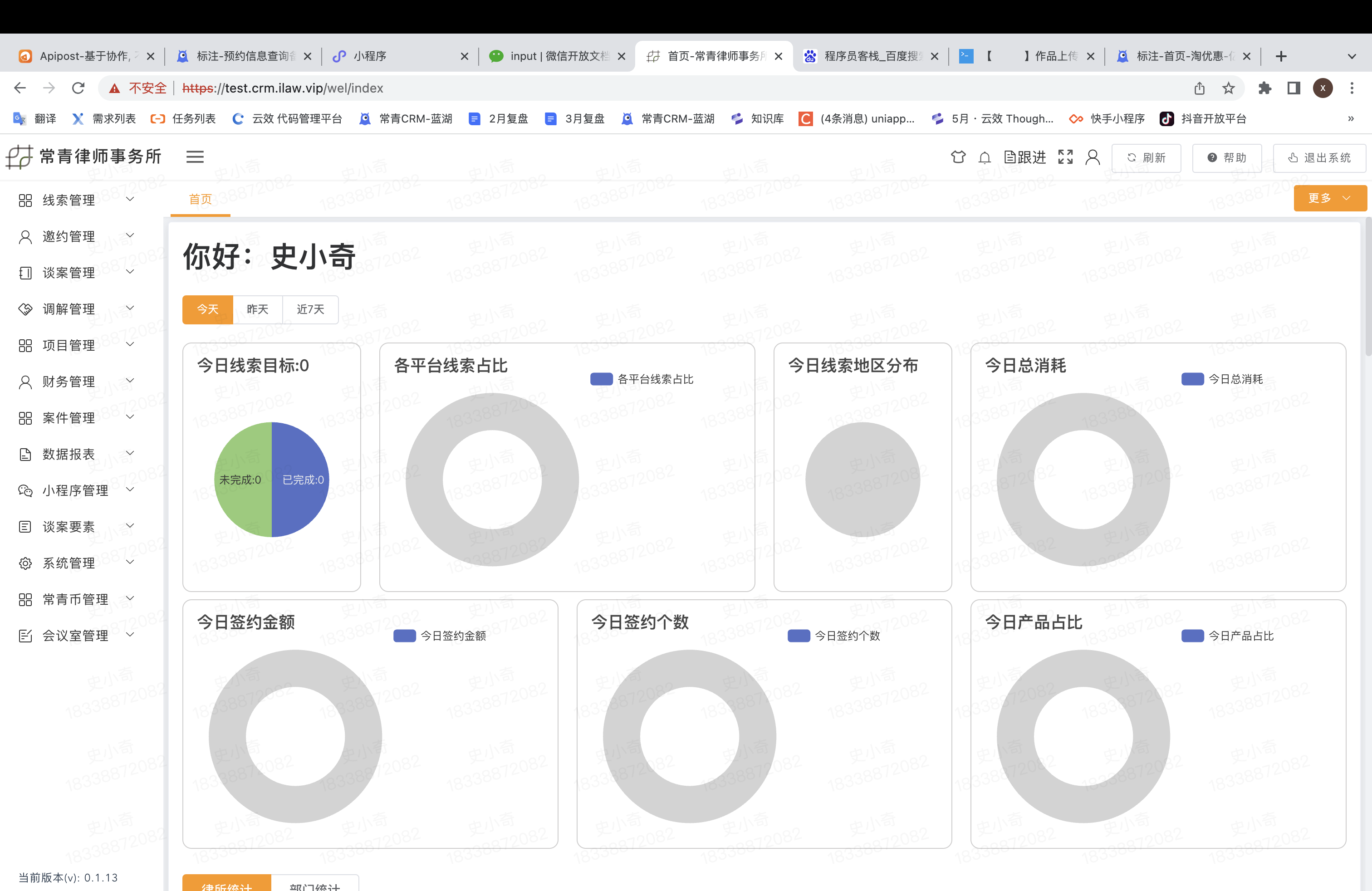
Task: Show more bookmarks with double chevron
Action: 1351,119
